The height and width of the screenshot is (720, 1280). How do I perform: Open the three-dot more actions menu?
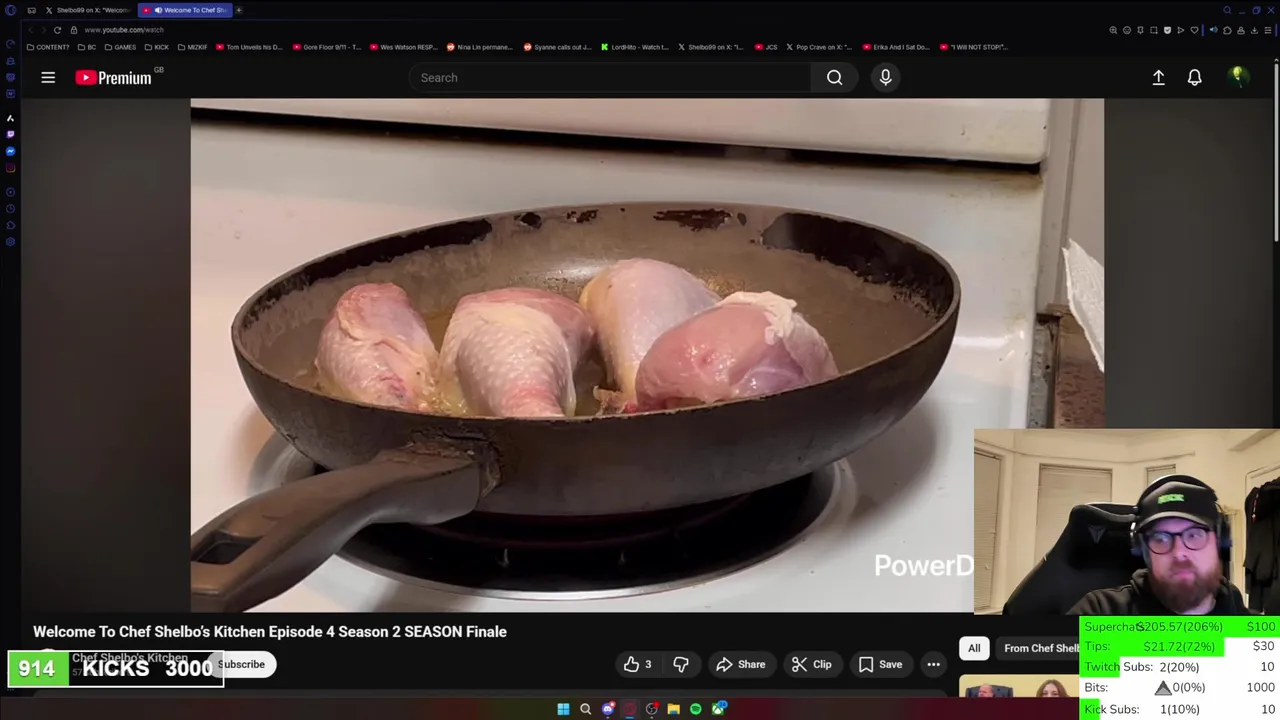click(x=933, y=664)
